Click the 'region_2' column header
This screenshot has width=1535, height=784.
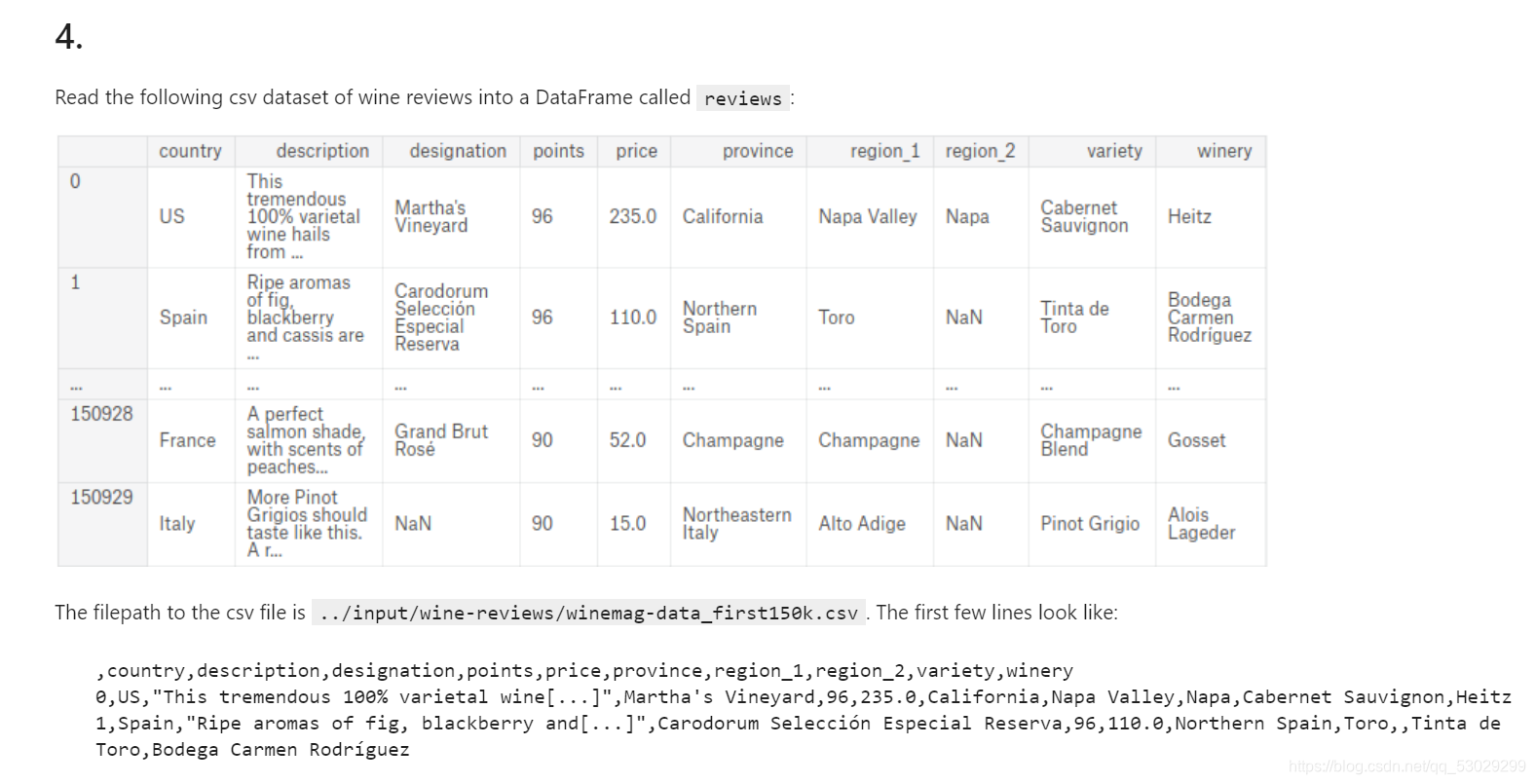click(980, 151)
